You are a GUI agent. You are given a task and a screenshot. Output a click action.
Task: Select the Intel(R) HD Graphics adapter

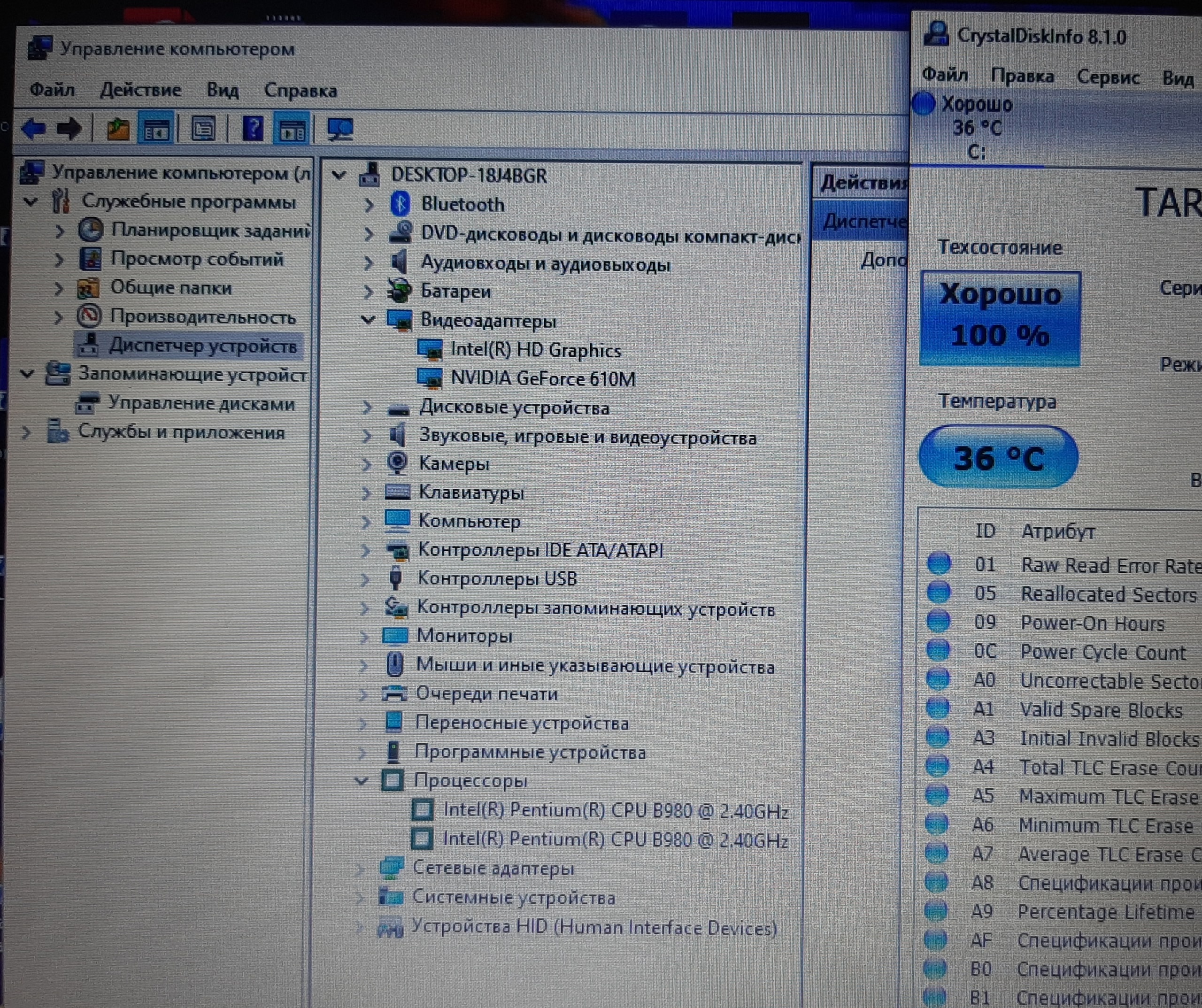tap(536, 350)
